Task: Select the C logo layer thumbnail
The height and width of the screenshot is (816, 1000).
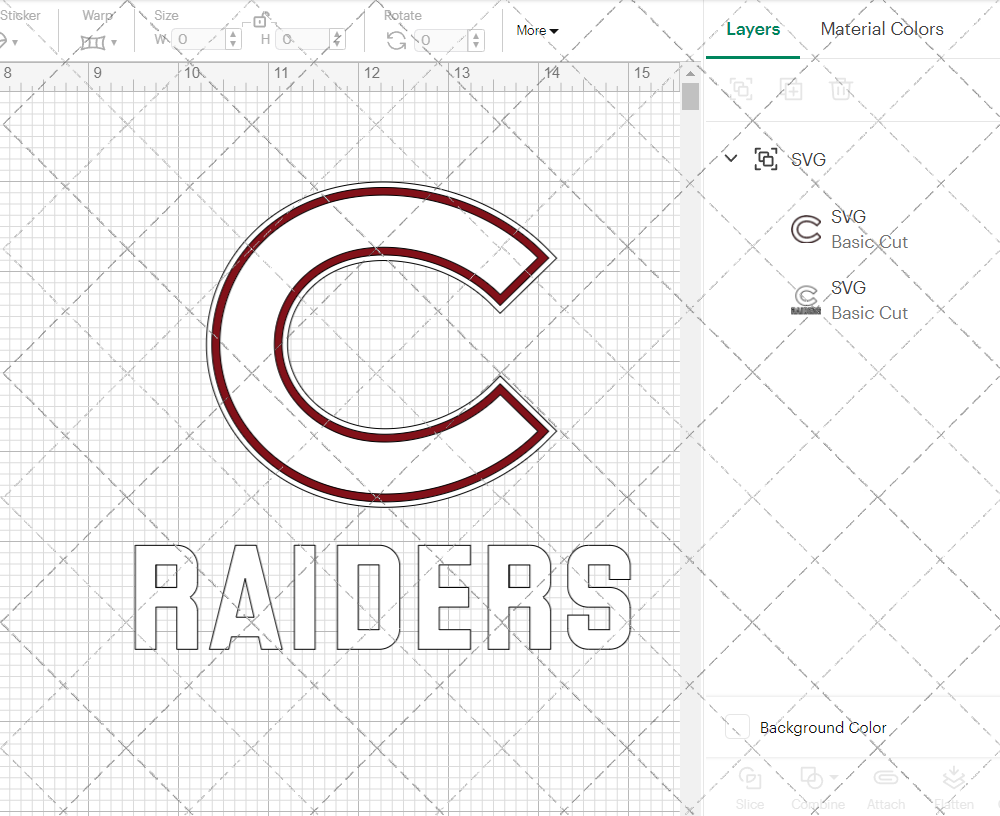Action: click(806, 230)
